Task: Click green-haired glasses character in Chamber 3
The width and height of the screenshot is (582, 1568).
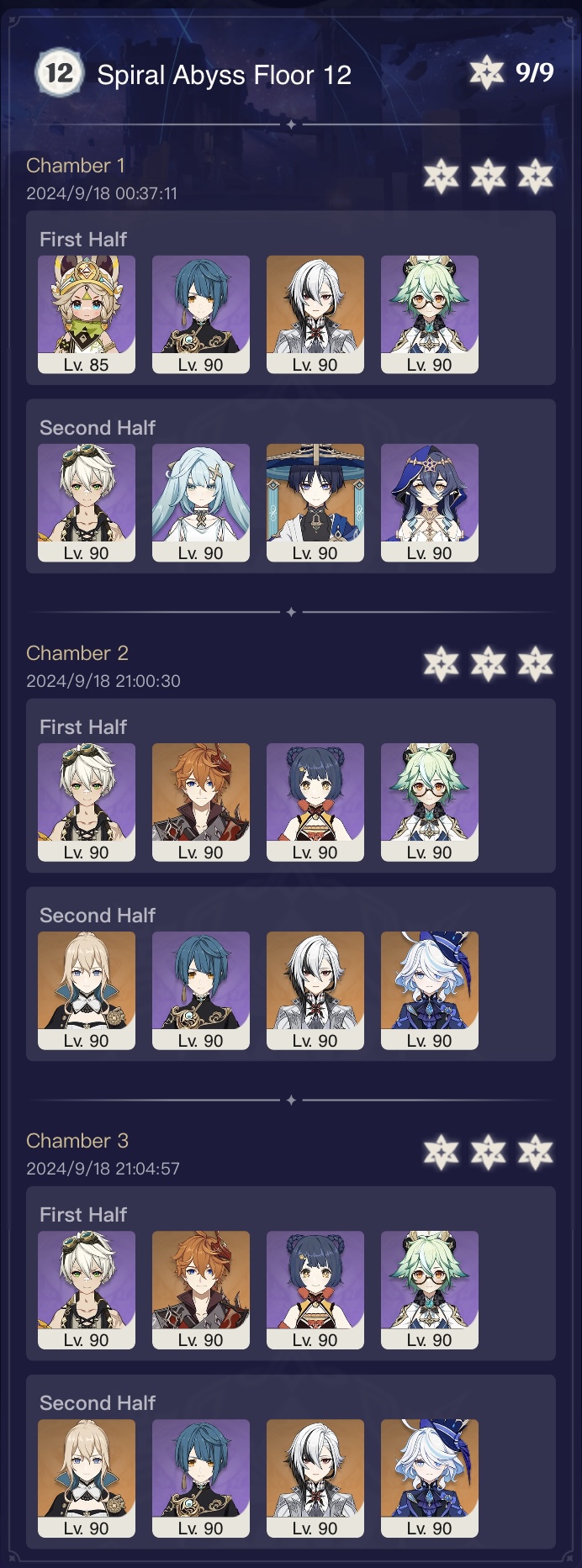Action: (430, 1290)
